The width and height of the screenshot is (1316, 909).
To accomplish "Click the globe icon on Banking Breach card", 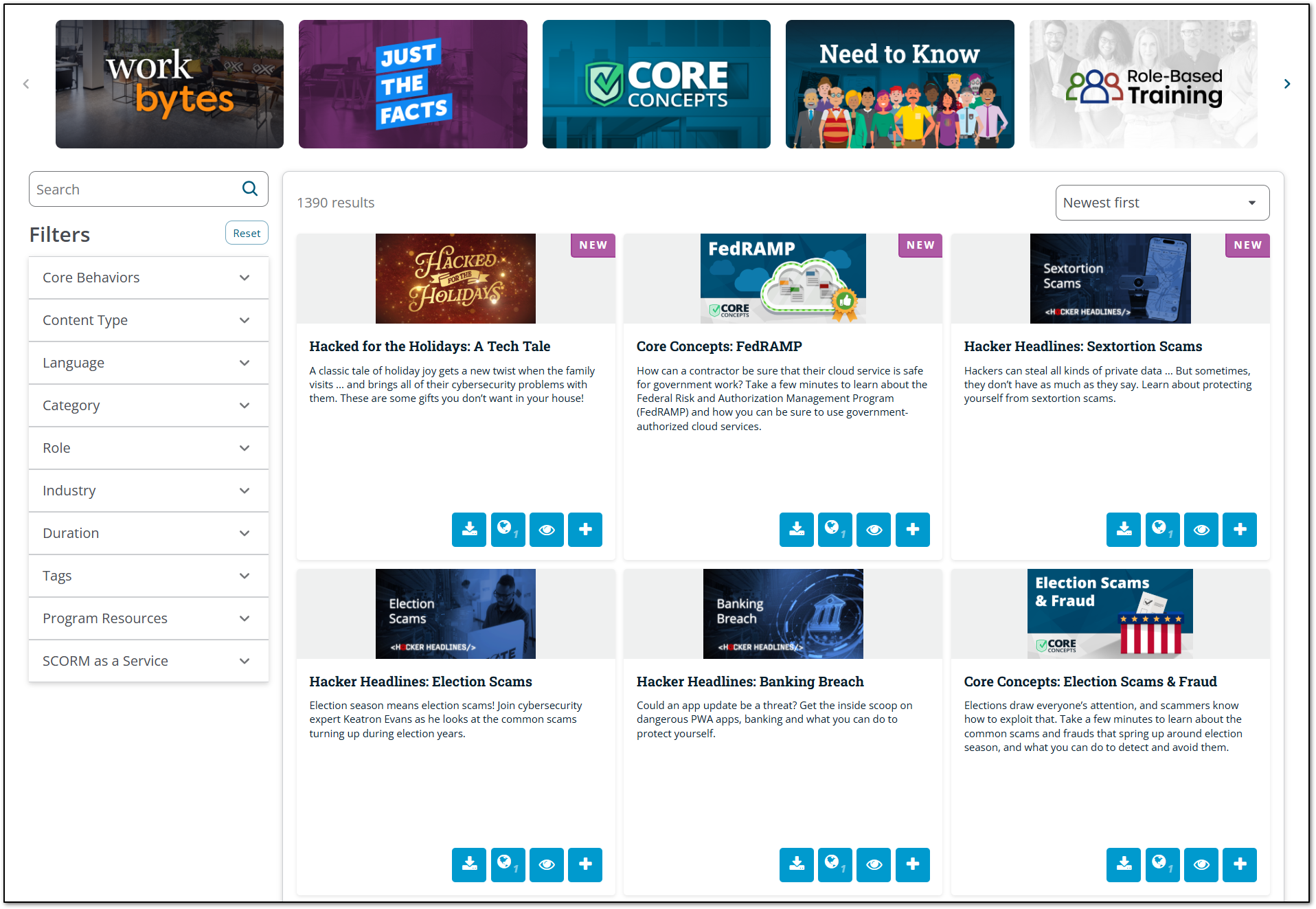I will pos(835,864).
